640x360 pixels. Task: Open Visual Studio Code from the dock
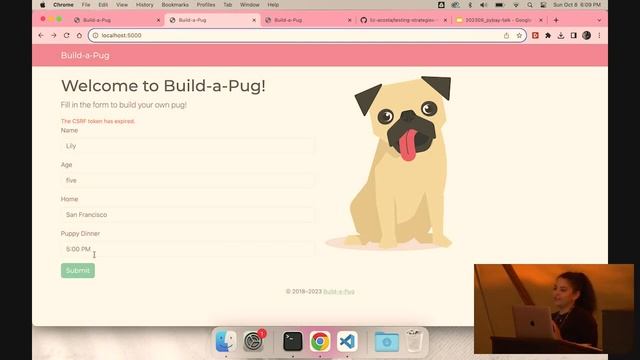pos(347,341)
